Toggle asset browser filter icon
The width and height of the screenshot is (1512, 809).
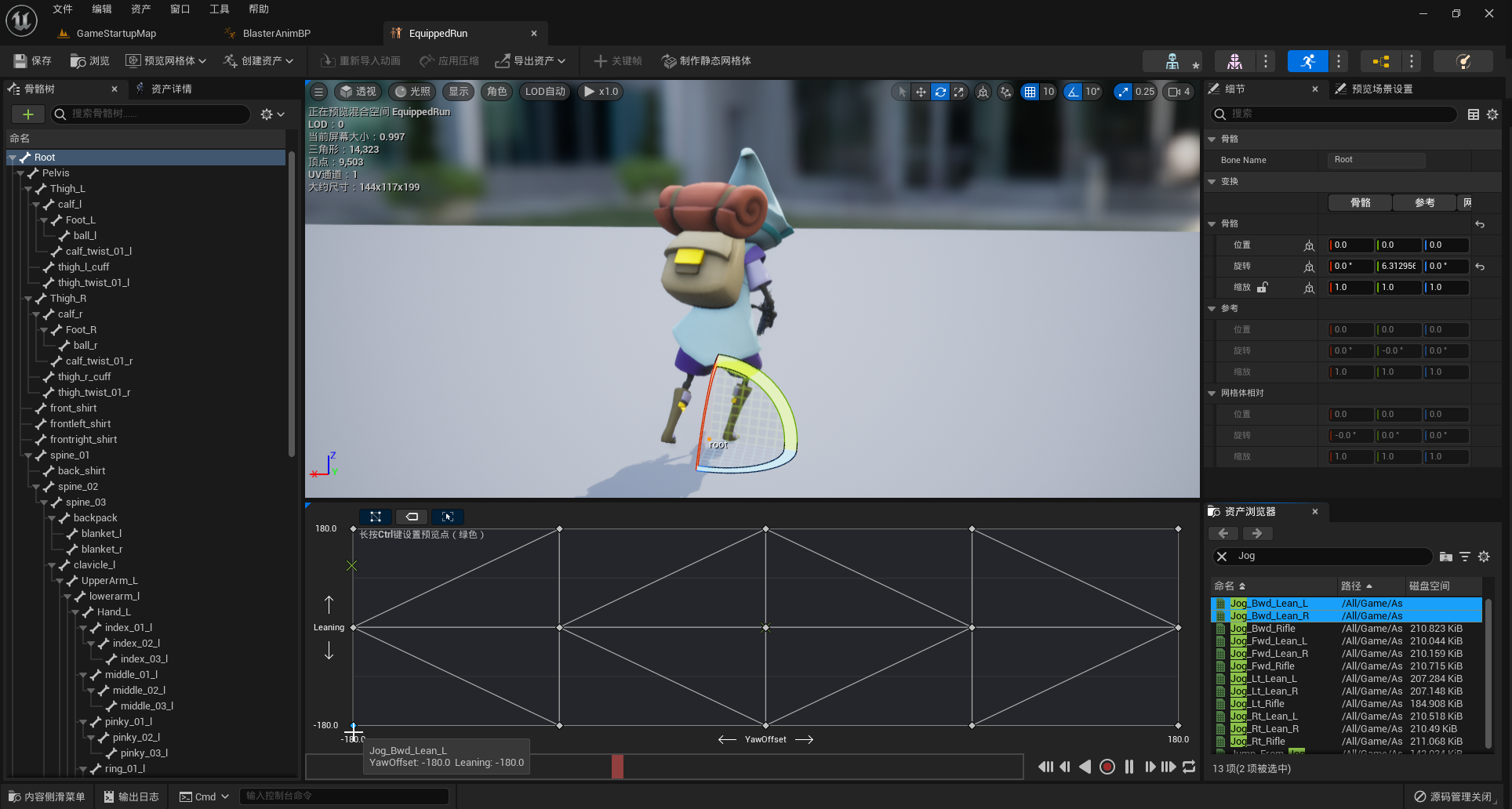pyautogui.click(x=1465, y=556)
